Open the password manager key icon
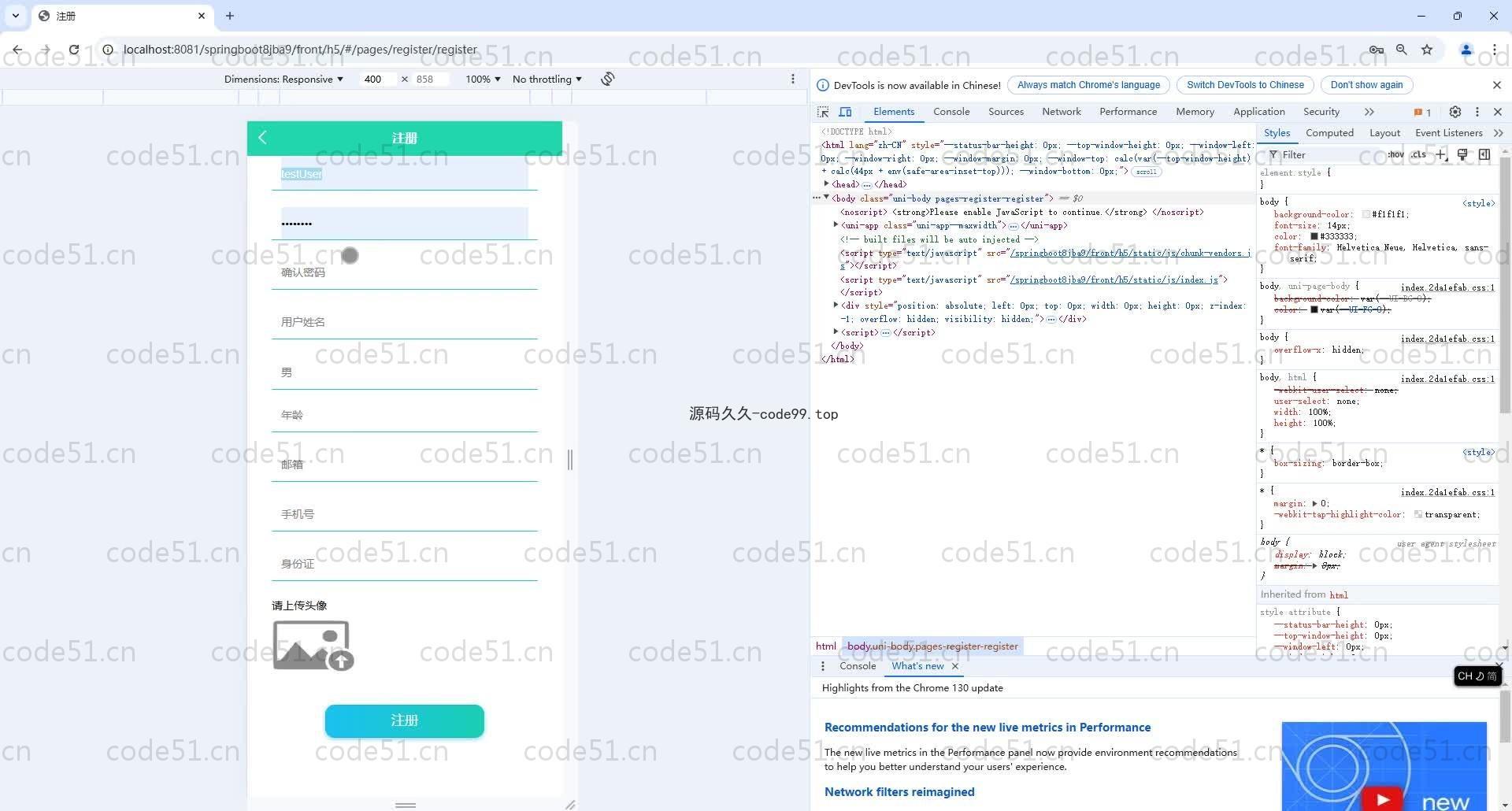Viewport: 1512px width, 811px height. pos(1377,50)
